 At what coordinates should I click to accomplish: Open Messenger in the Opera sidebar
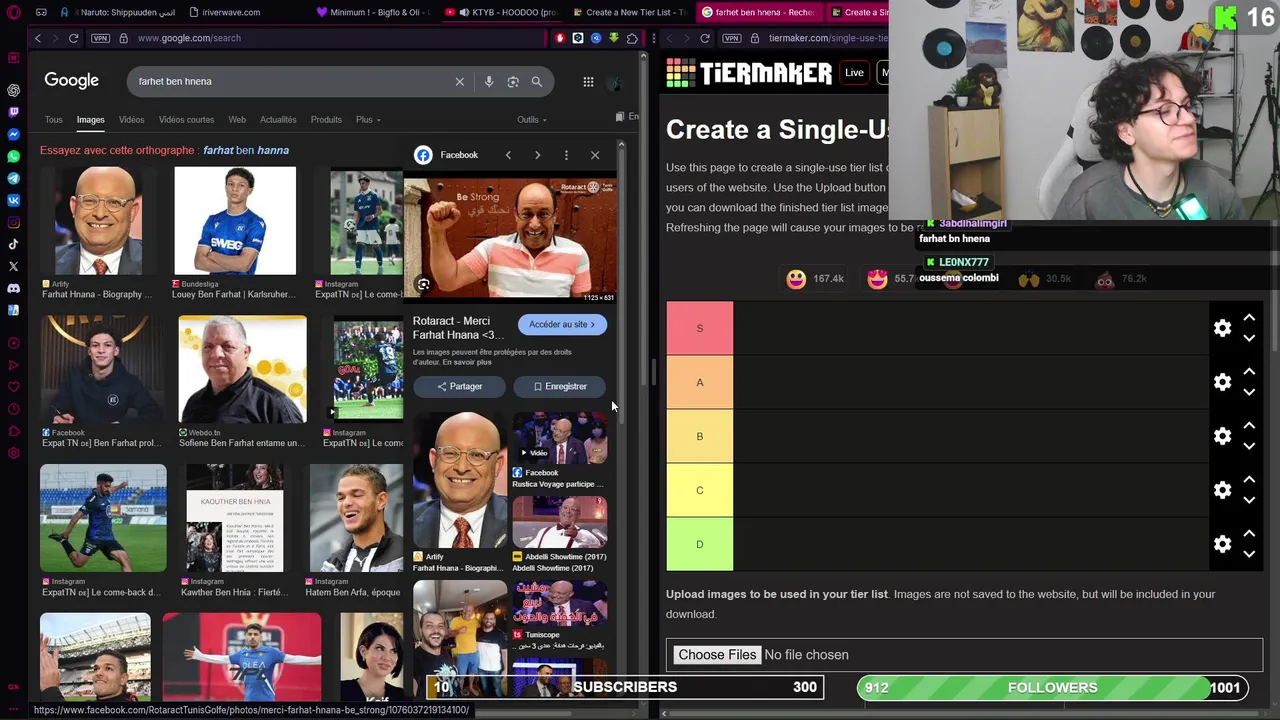tap(13, 134)
